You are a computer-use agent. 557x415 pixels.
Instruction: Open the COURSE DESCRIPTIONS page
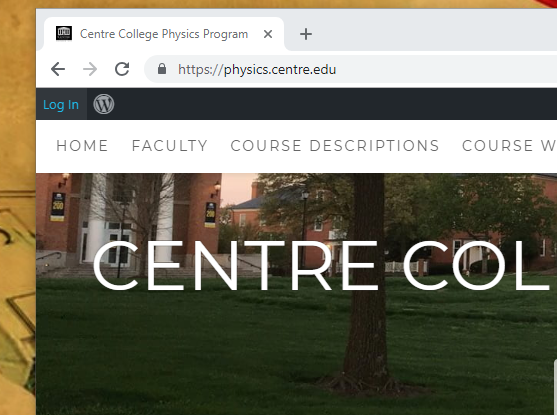coord(335,146)
